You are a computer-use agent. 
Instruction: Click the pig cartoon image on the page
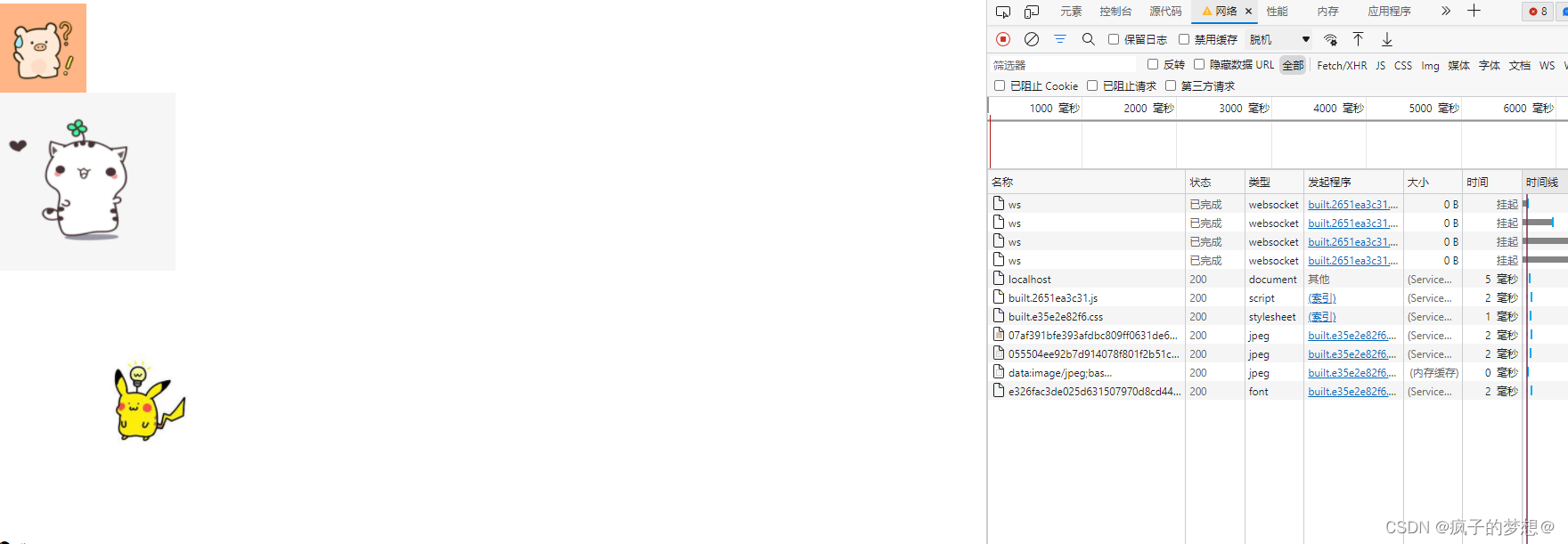coord(43,48)
